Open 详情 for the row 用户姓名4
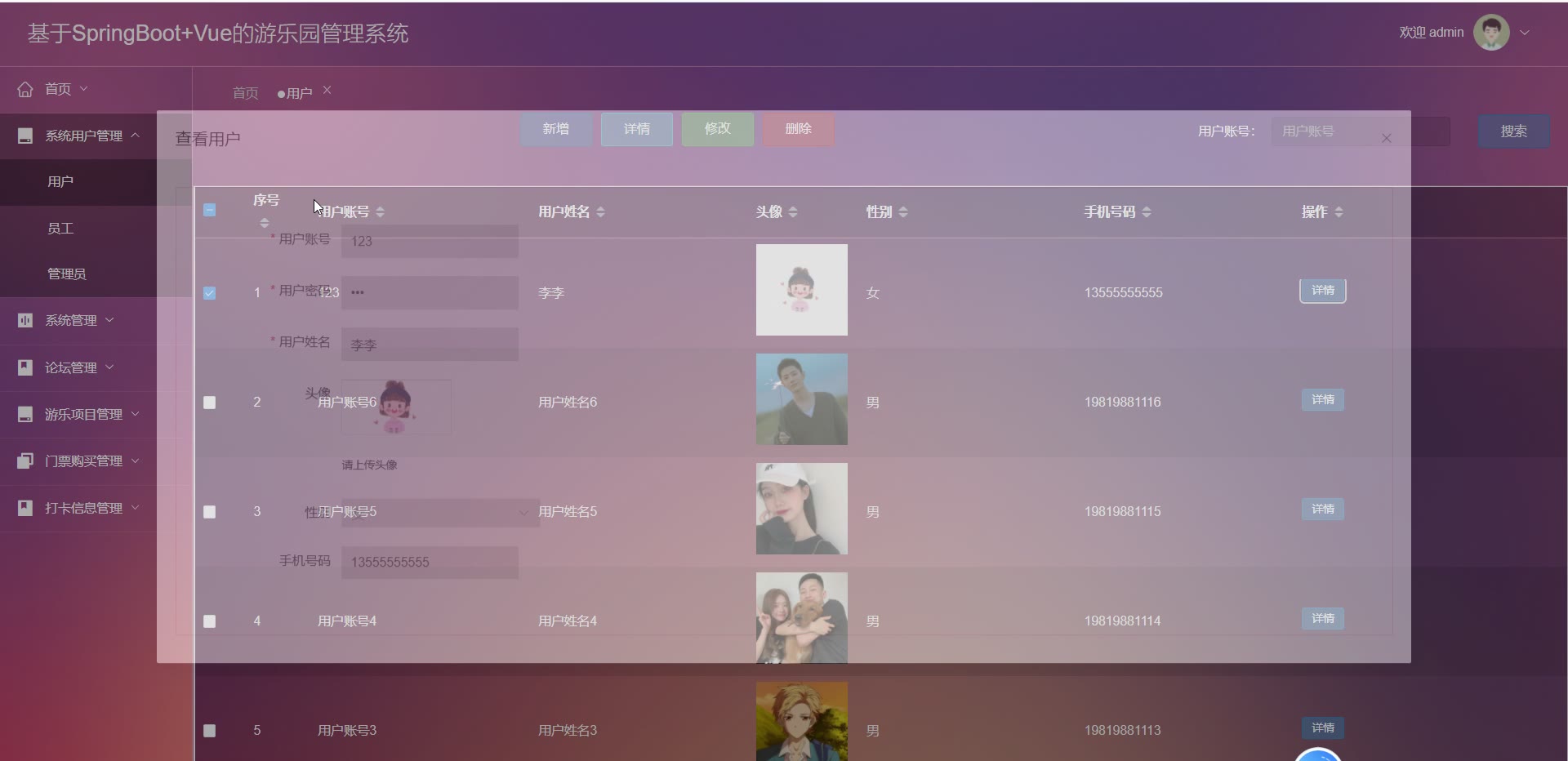The height and width of the screenshot is (761, 1568). click(x=1323, y=619)
